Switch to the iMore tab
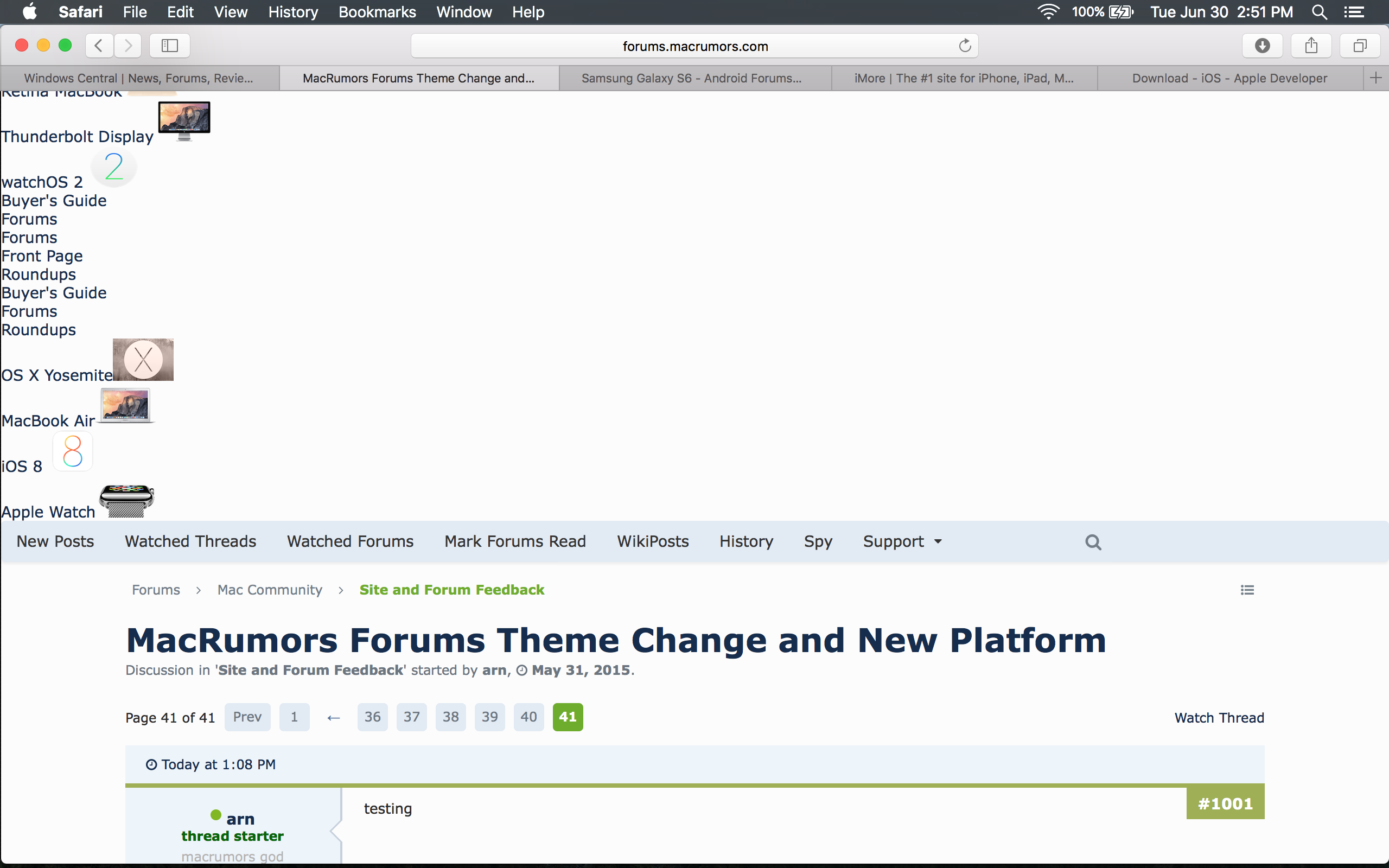 (x=964, y=78)
